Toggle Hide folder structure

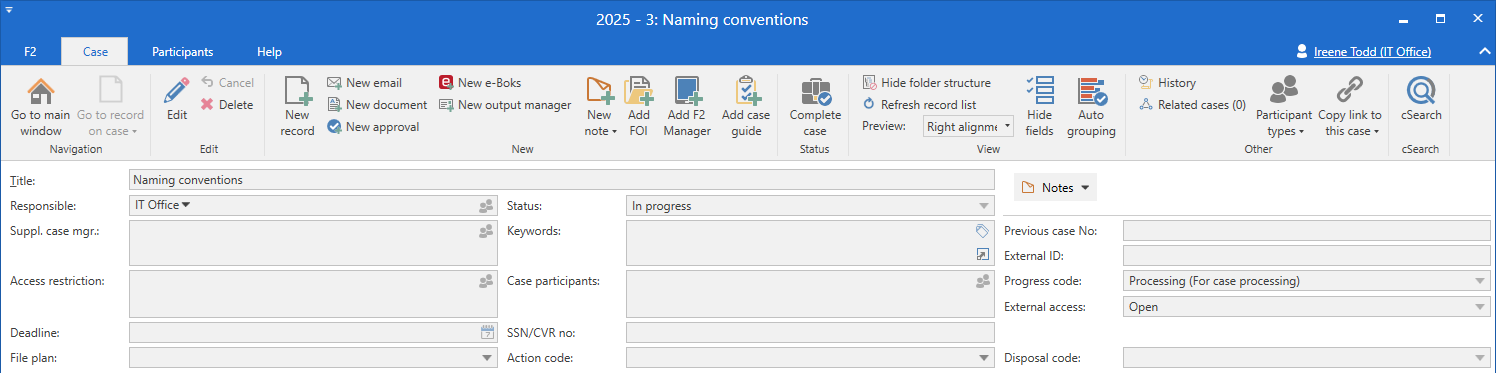(926, 83)
